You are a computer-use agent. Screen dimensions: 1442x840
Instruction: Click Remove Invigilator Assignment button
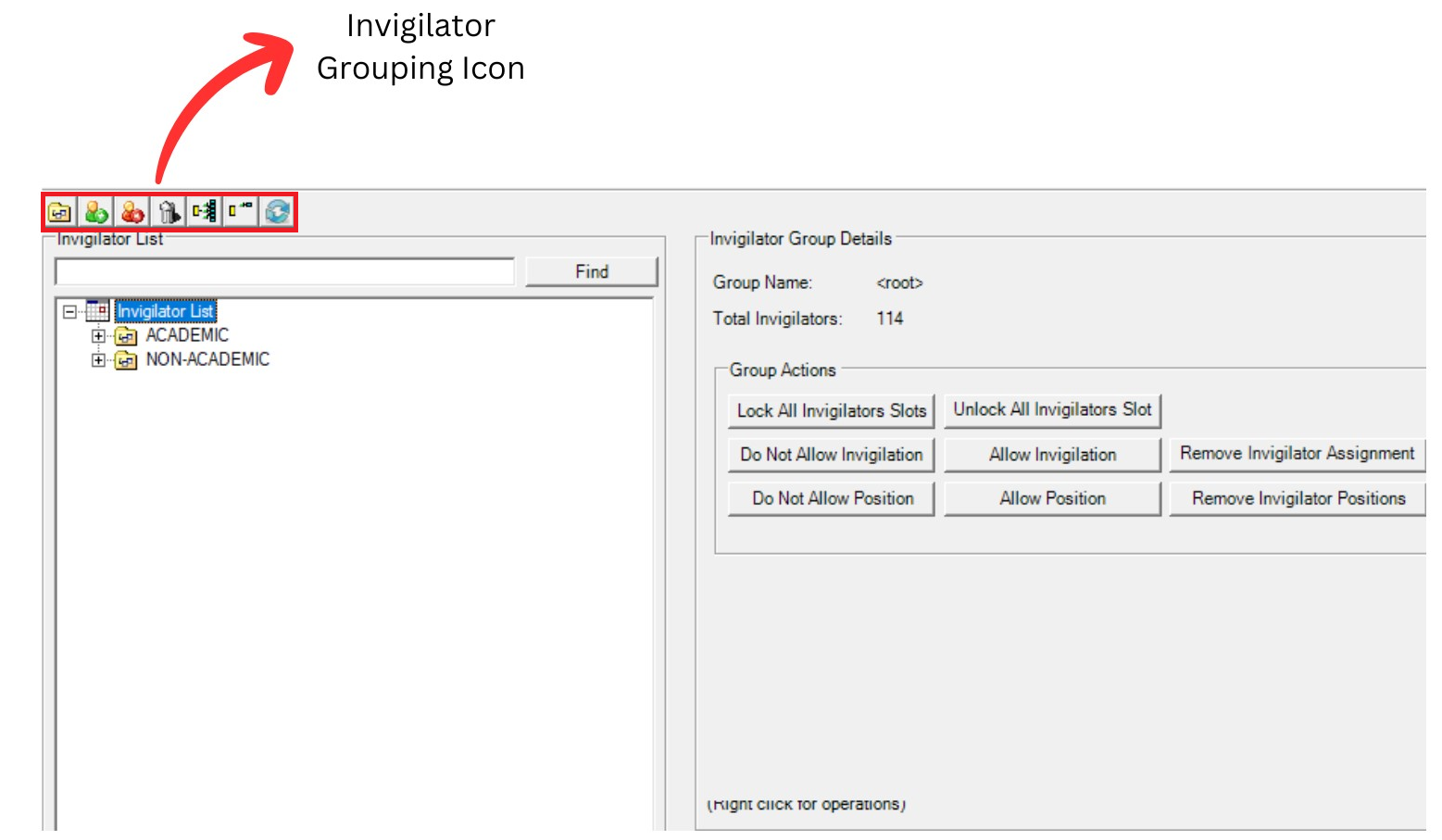point(1296,454)
